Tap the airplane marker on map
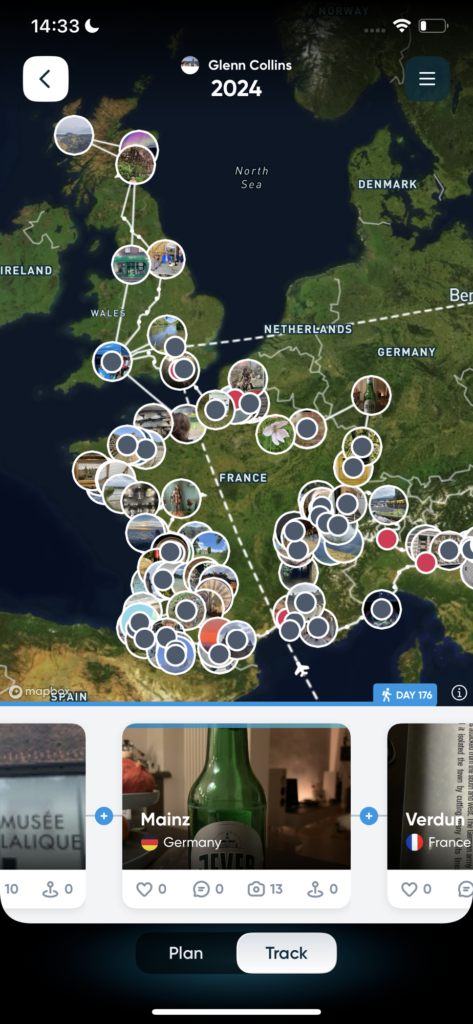This screenshot has height=1024, width=473. 301,669
